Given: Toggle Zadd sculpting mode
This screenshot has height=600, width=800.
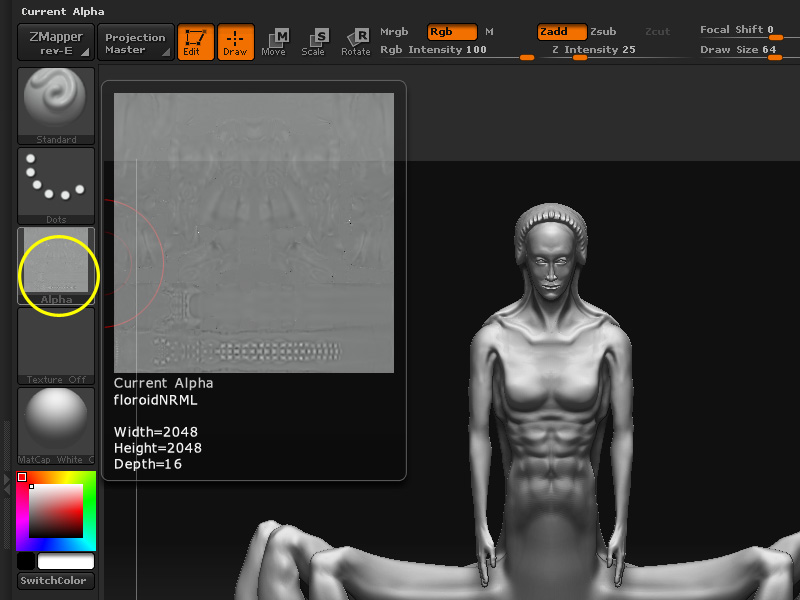Looking at the screenshot, I should (x=560, y=31).
